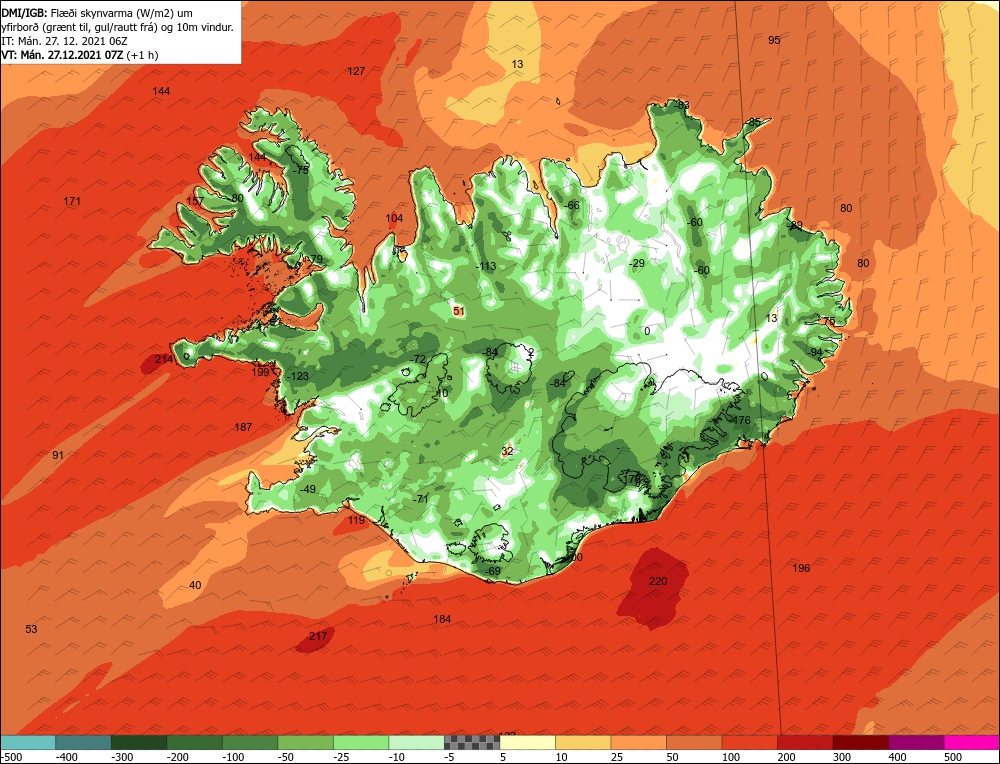Click the land value "51" in northern interior
The image size is (1000, 764).
pyautogui.click(x=459, y=311)
